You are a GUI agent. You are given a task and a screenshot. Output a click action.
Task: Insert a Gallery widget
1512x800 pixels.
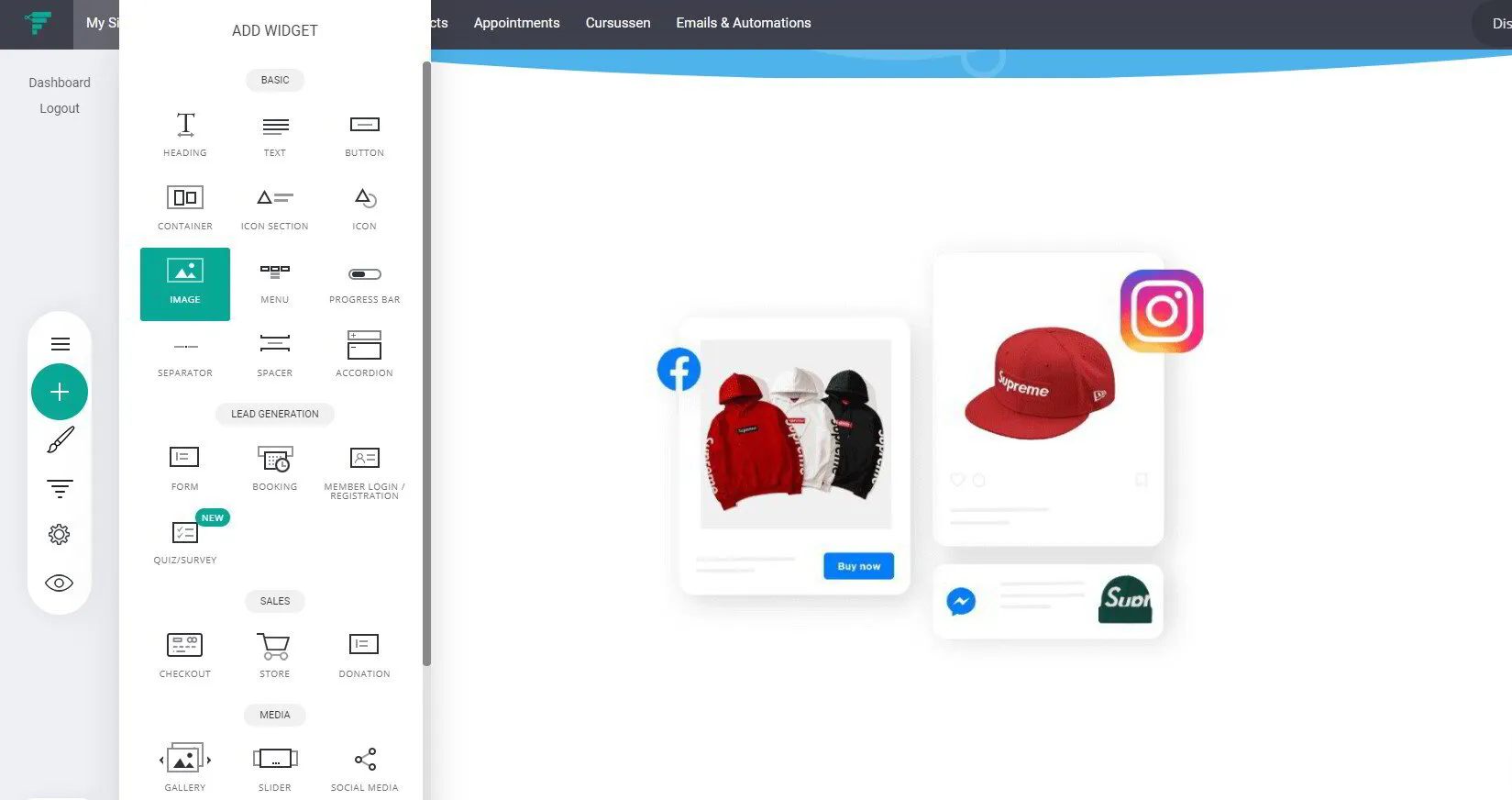(185, 769)
